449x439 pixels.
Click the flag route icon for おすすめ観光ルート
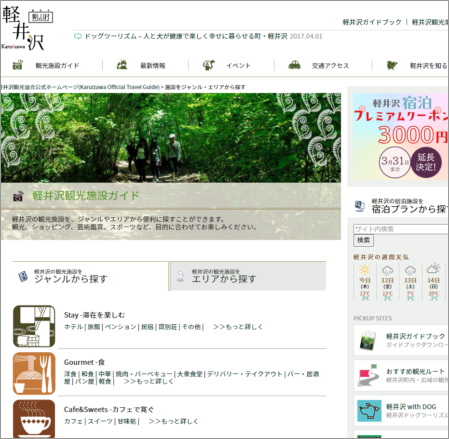pos(368,375)
